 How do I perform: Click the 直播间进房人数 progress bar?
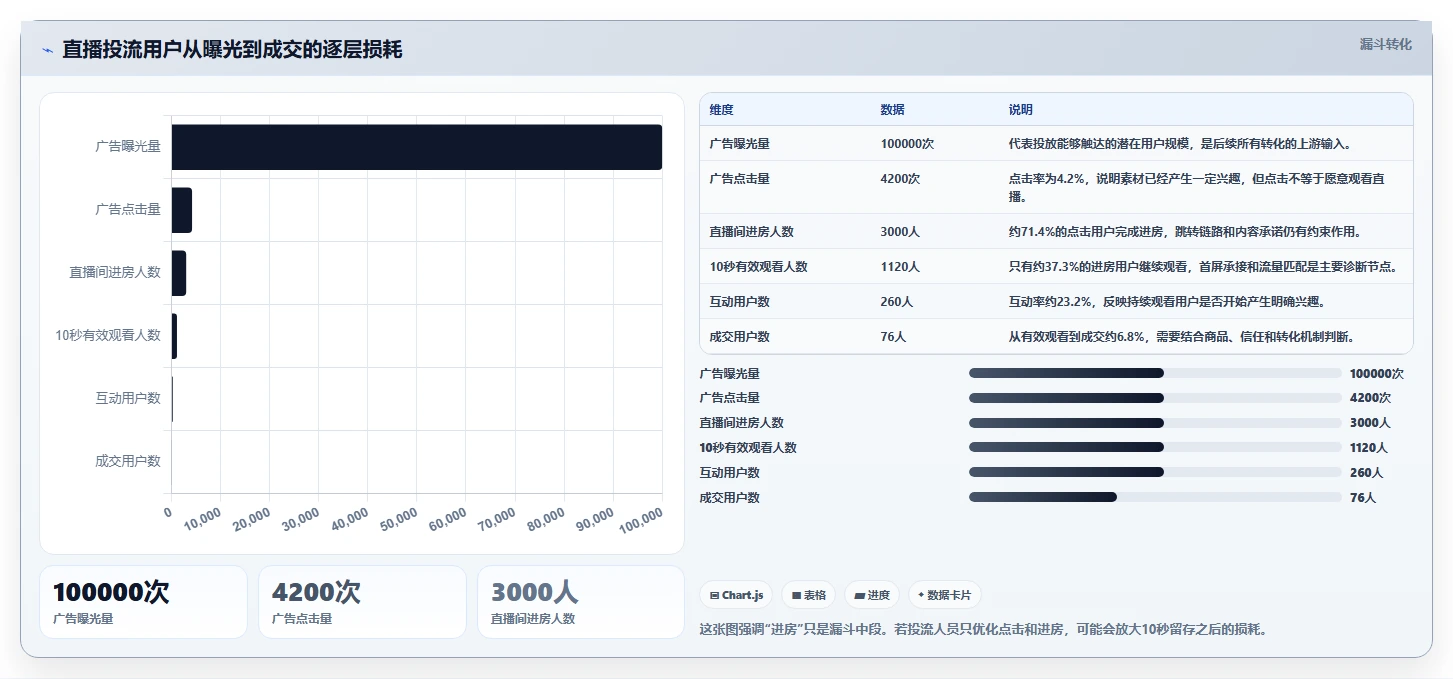[1155, 422]
